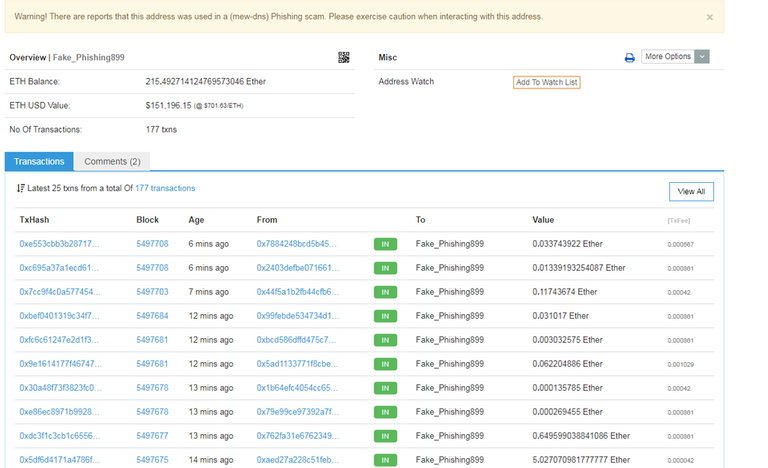Open transaction 0x5df6d4171a4786f...
Image resolution: width=768 pixels, height=468 pixels.
(59, 460)
